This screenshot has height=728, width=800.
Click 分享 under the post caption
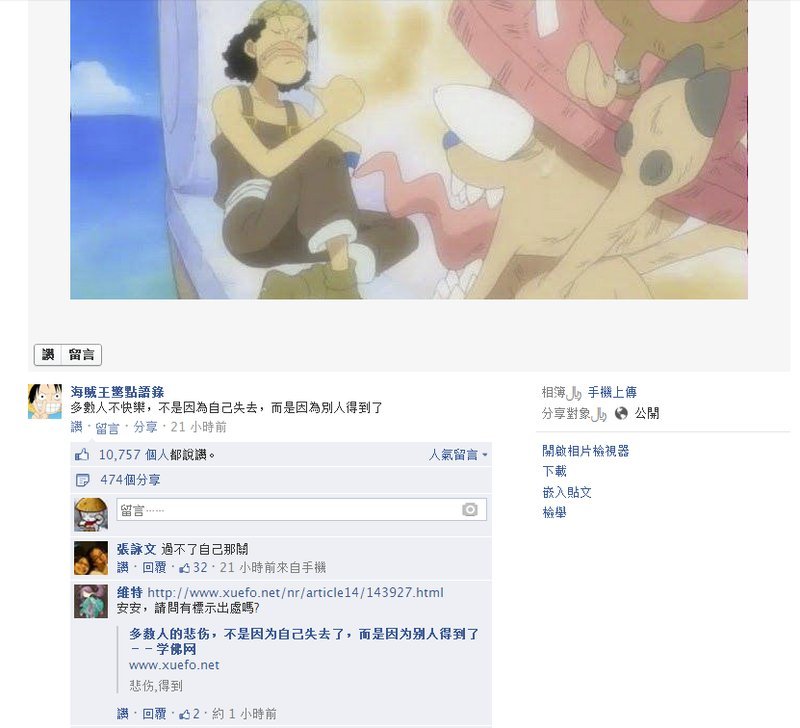coord(145,427)
